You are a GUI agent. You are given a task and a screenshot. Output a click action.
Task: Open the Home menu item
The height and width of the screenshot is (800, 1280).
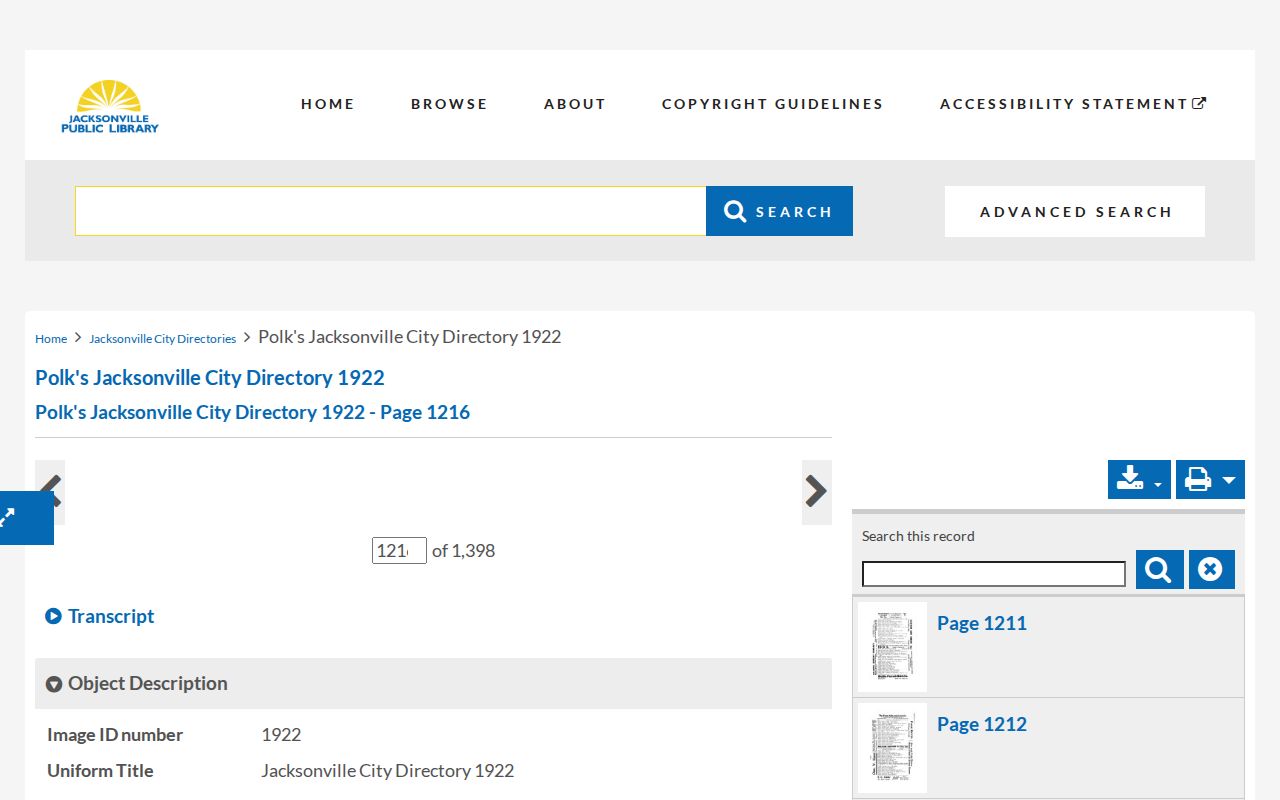(x=328, y=104)
